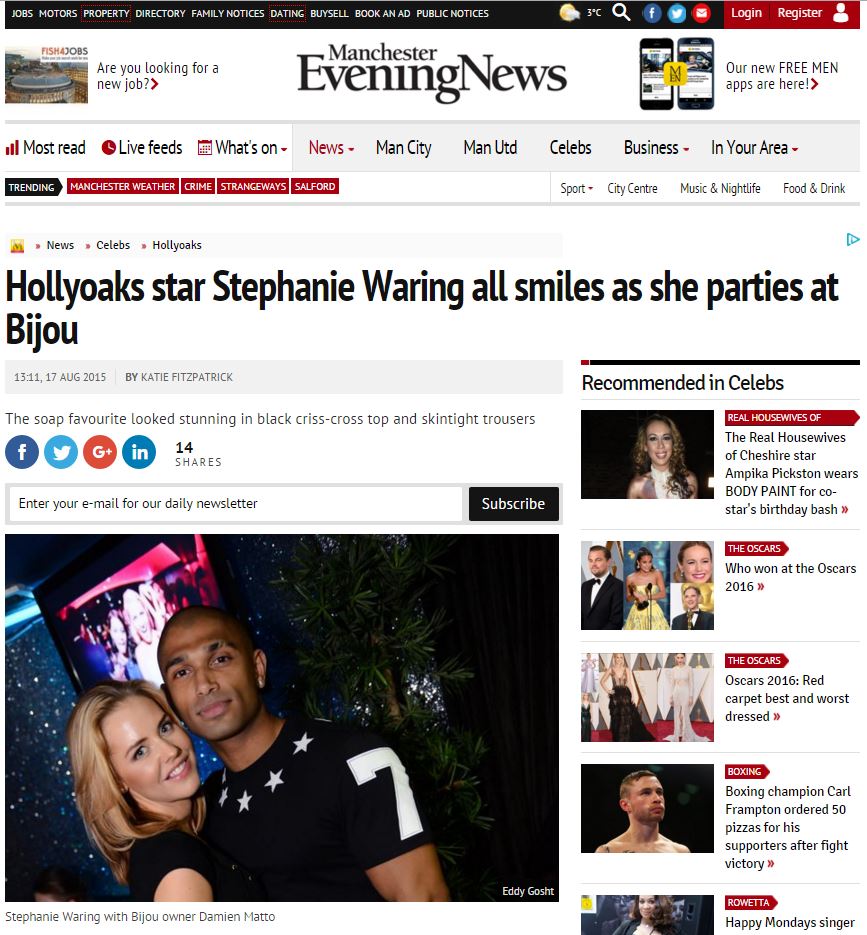The width and height of the screenshot is (867, 935).
Task: Open the Oscars 2016 winners thumbnail
Action: pyautogui.click(x=647, y=586)
